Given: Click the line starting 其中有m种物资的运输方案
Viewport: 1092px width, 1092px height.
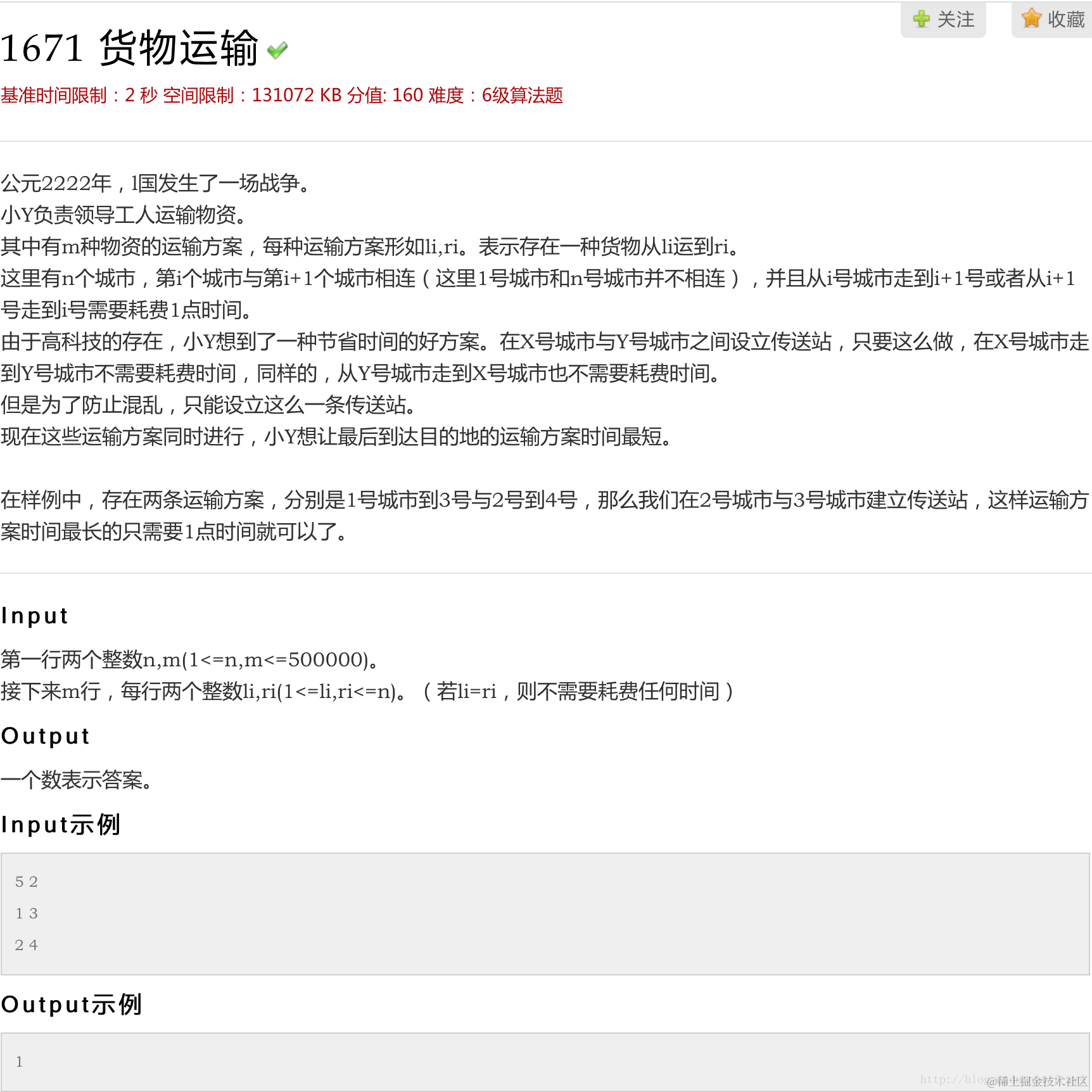Looking at the screenshot, I should coord(371,247).
